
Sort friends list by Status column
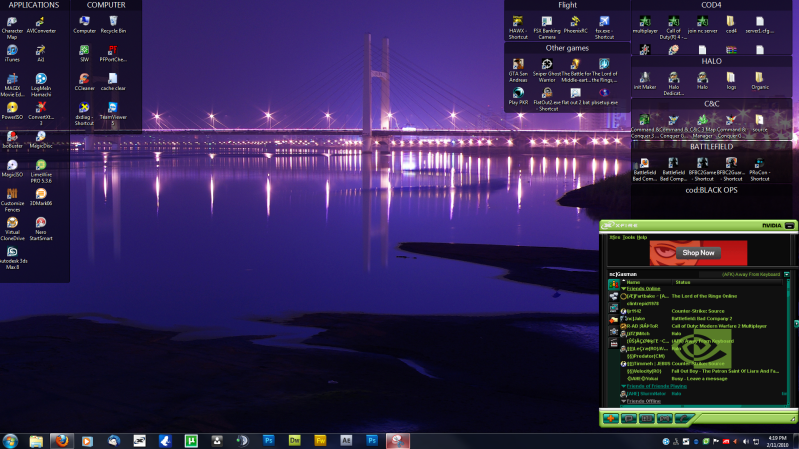727,282
